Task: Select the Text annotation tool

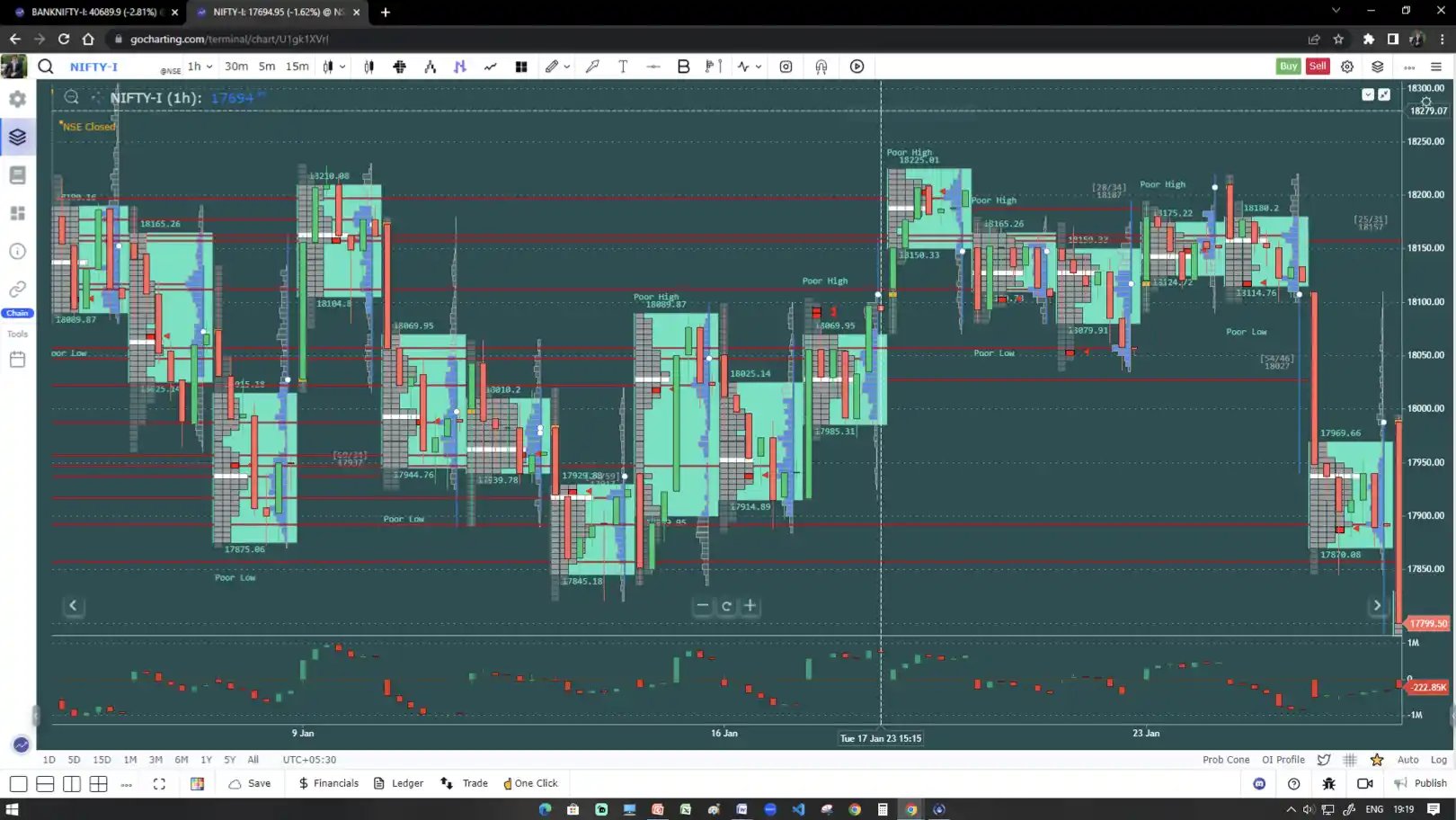Action: tap(623, 66)
